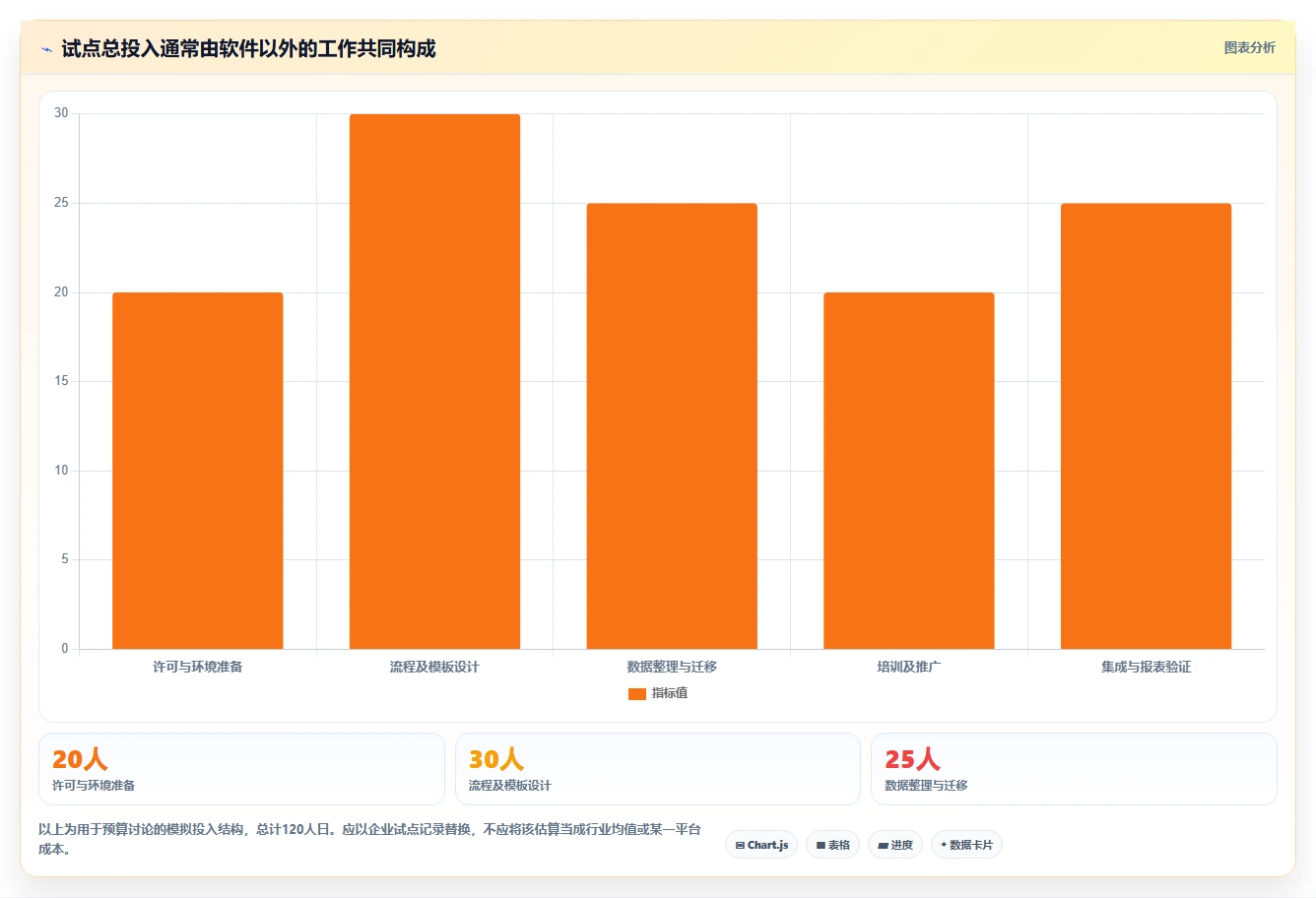1316x898 pixels.
Task: Select the 数据卡片 chip
Action: [x=966, y=845]
